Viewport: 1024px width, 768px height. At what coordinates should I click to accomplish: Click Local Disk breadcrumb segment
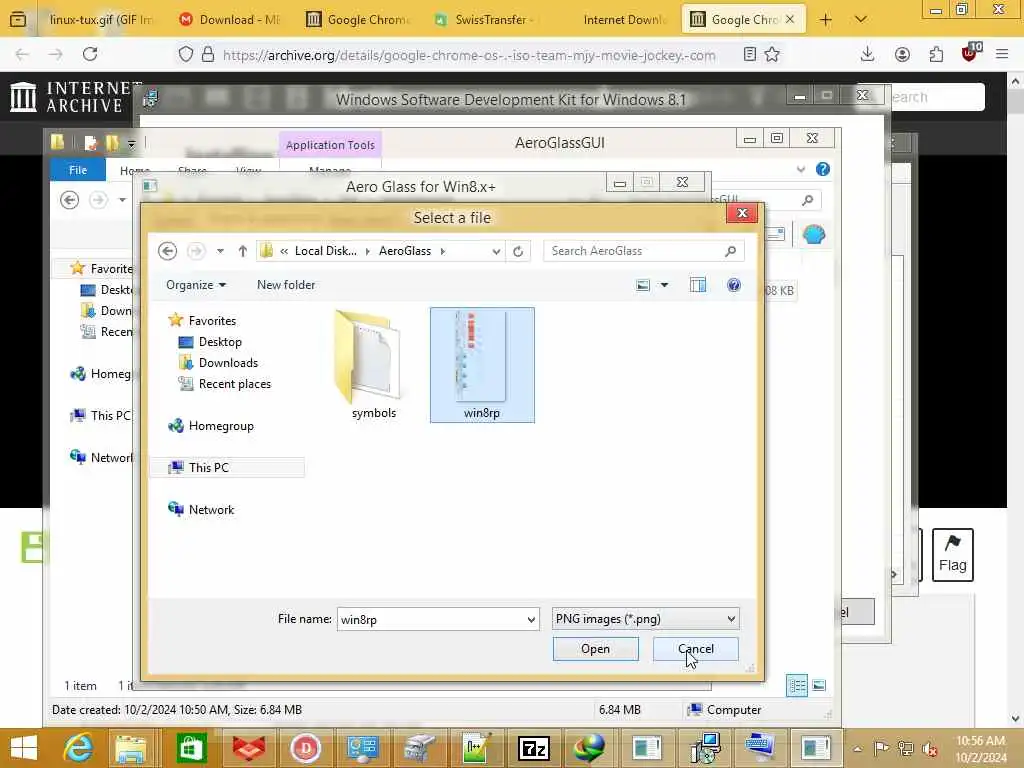(326, 251)
